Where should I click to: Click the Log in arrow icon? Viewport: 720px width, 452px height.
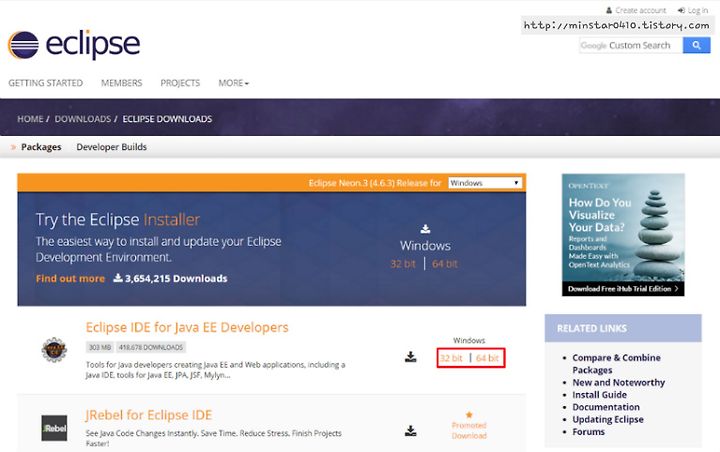(681, 10)
